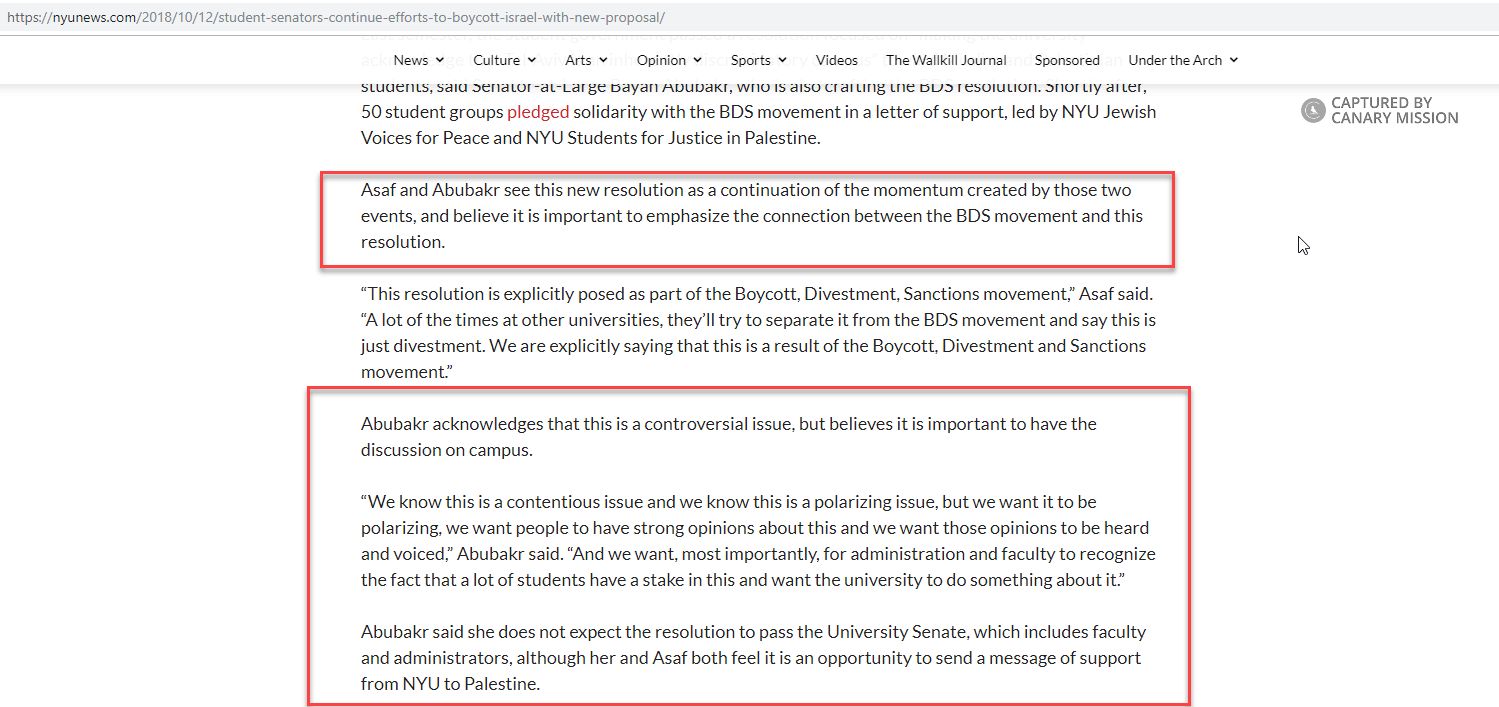Click the News menu label
This screenshot has height=707, width=1499.
coord(410,60)
